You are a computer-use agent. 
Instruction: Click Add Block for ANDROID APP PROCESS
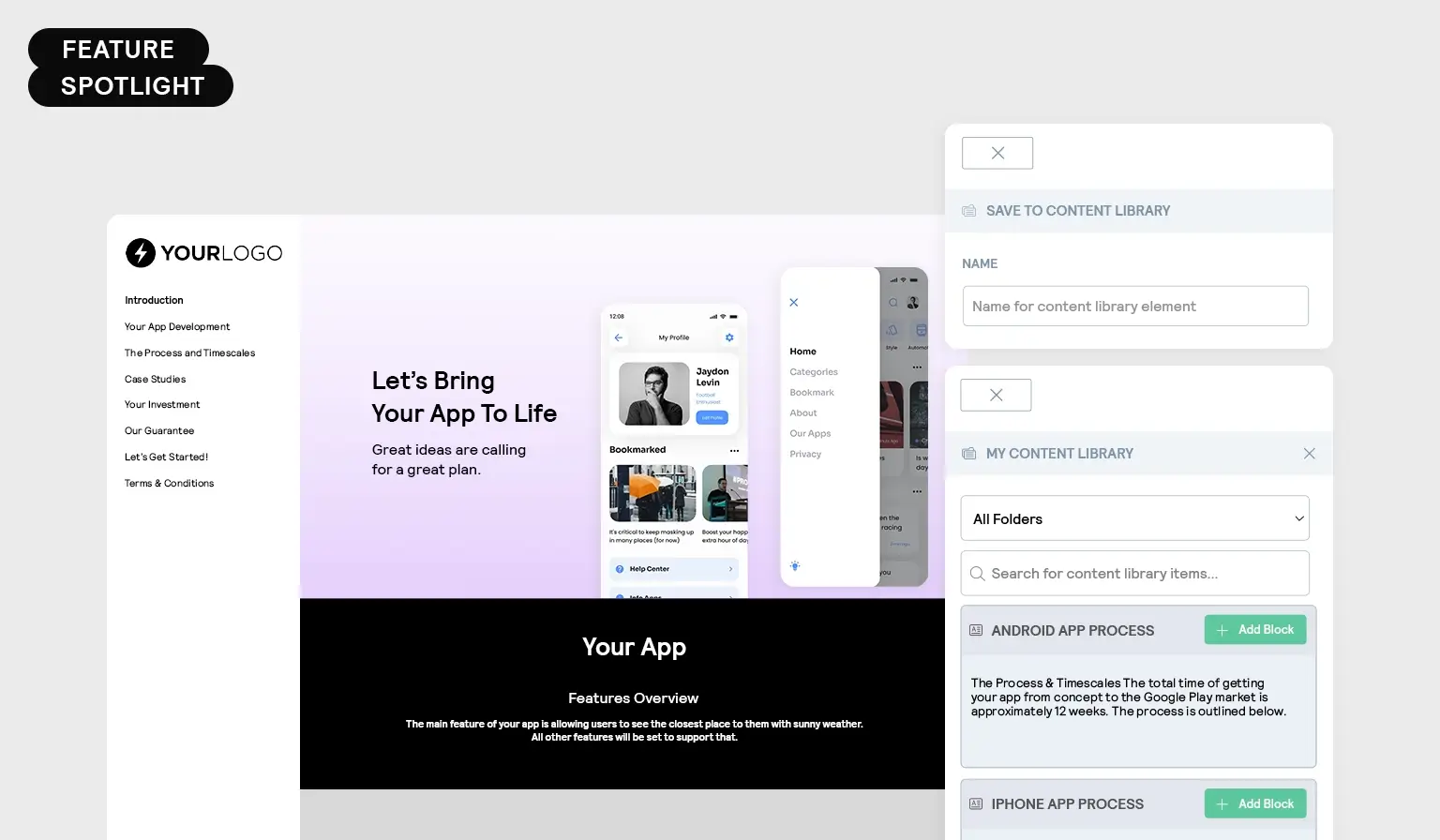[1255, 629]
